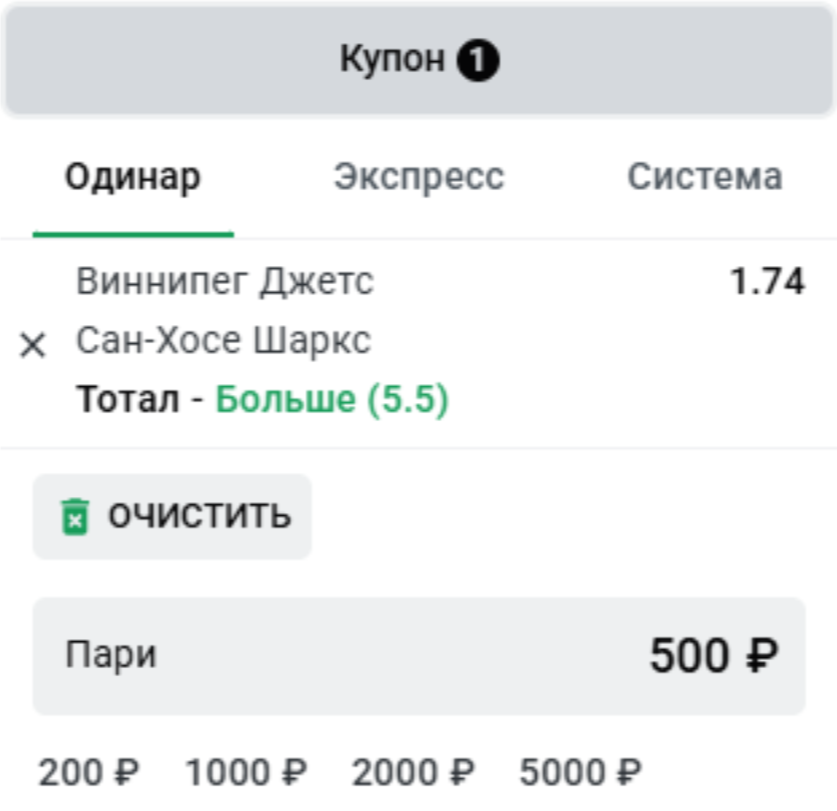
Task: Click the Пари label in stake box
Action: point(111,655)
